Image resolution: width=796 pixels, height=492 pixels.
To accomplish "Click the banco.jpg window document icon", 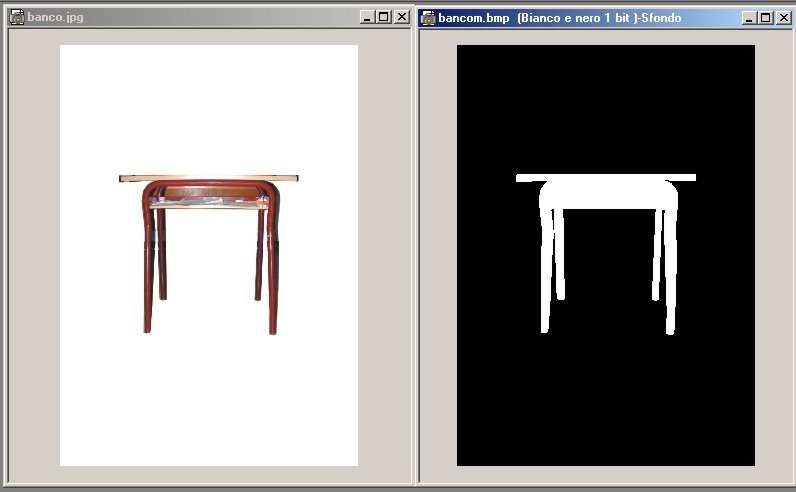I will coord(17,17).
